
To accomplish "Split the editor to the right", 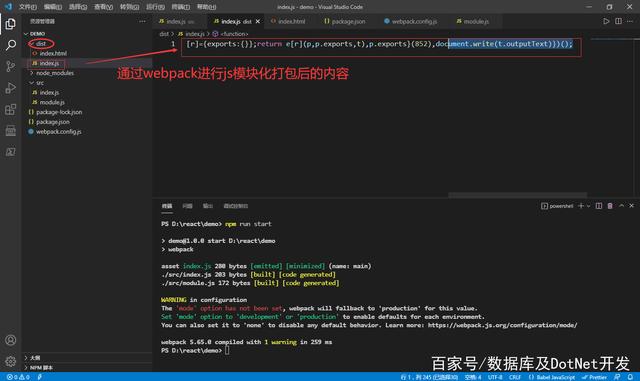I will tap(618, 21).
